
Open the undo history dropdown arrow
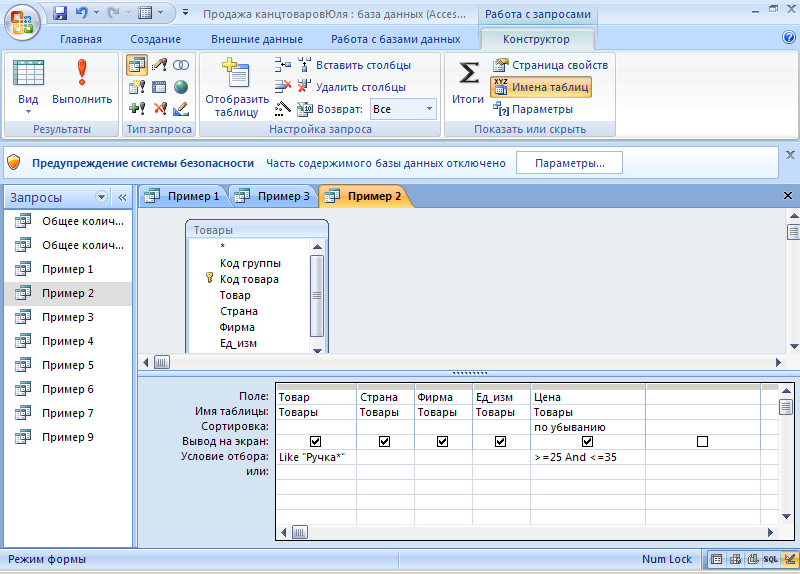click(x=96, y=13)
